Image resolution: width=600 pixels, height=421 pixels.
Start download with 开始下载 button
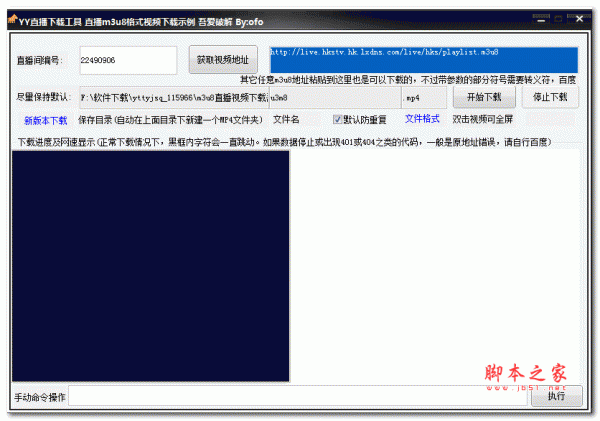coord(484,97)
